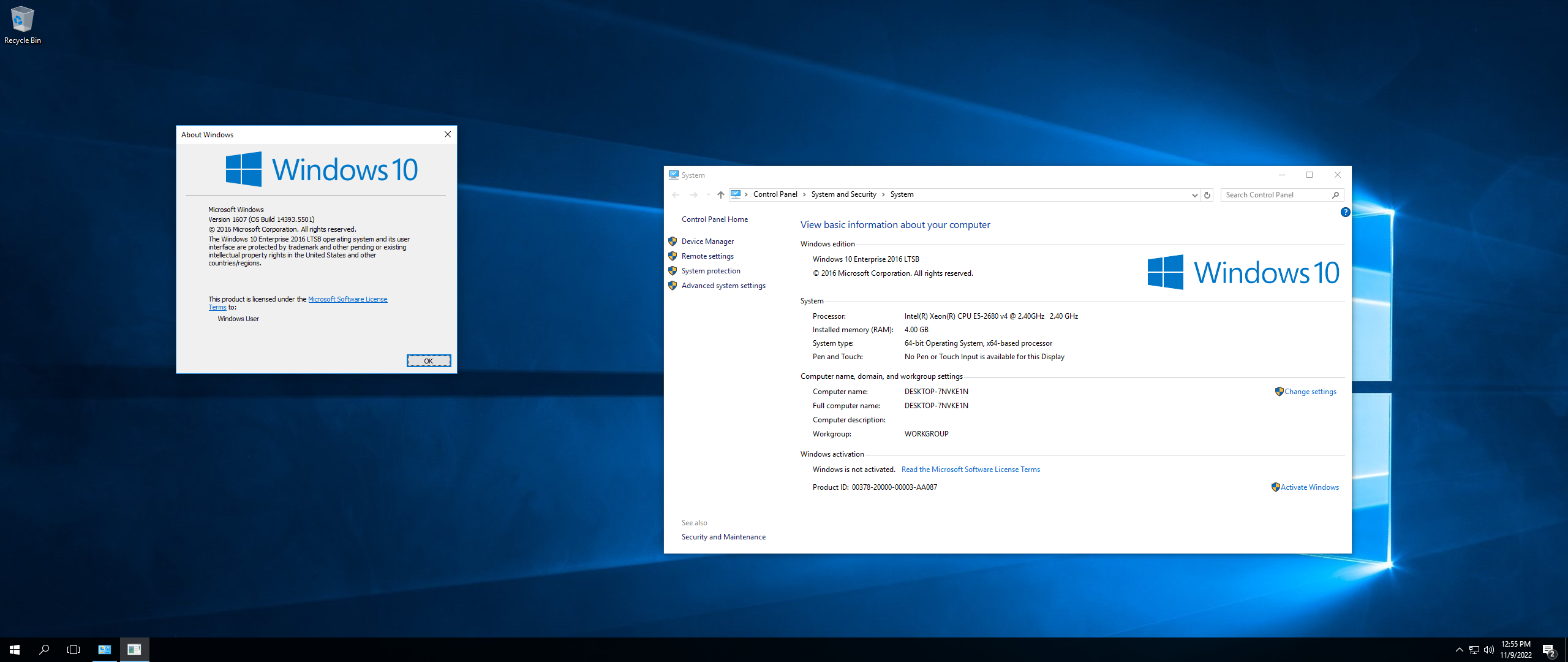
Task: Close the About Windows dialog
Action: click(x=448, y=134)
